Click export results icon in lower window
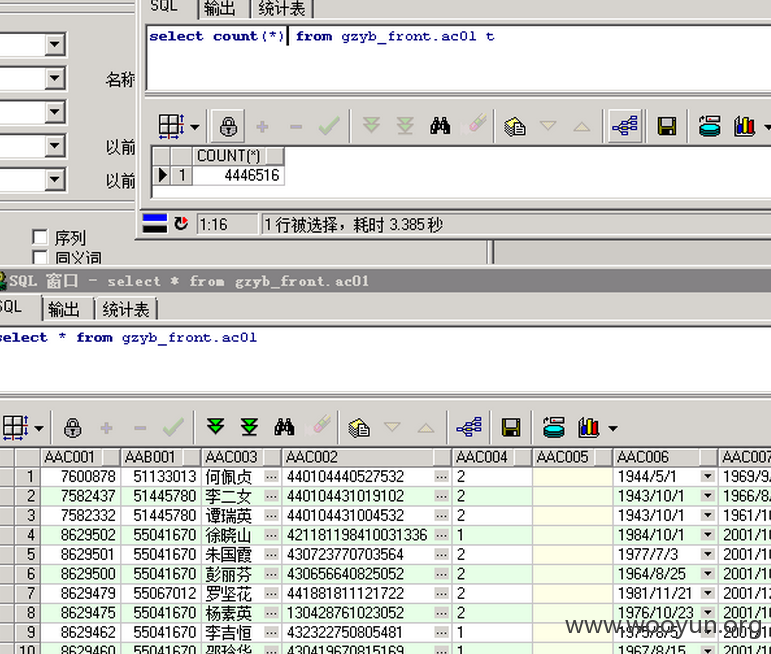Image resolution: width=771 pixels, height=654 pixels. pos(554,427)
